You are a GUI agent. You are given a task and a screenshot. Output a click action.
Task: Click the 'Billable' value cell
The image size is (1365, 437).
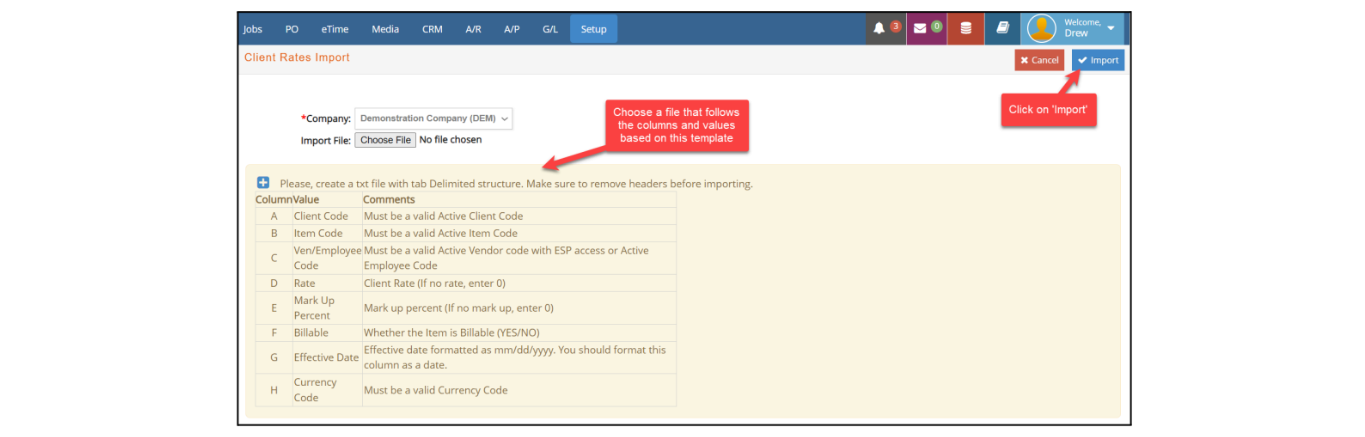327,333
